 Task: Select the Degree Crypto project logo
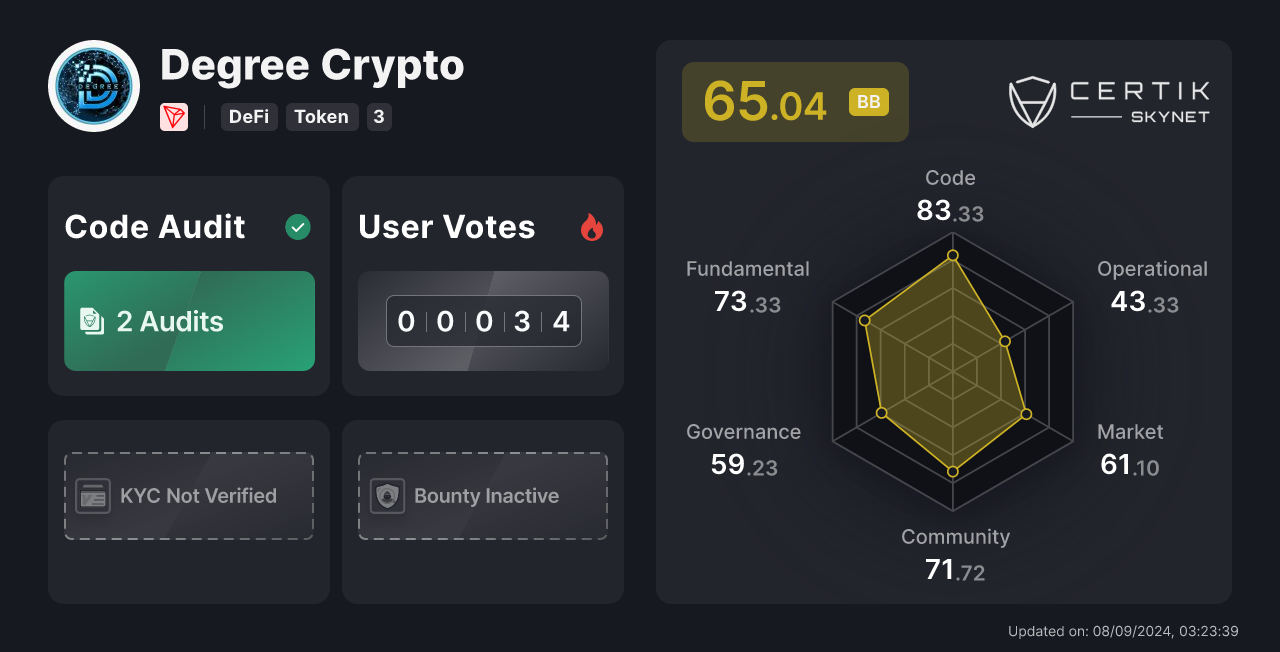[93, 85]
